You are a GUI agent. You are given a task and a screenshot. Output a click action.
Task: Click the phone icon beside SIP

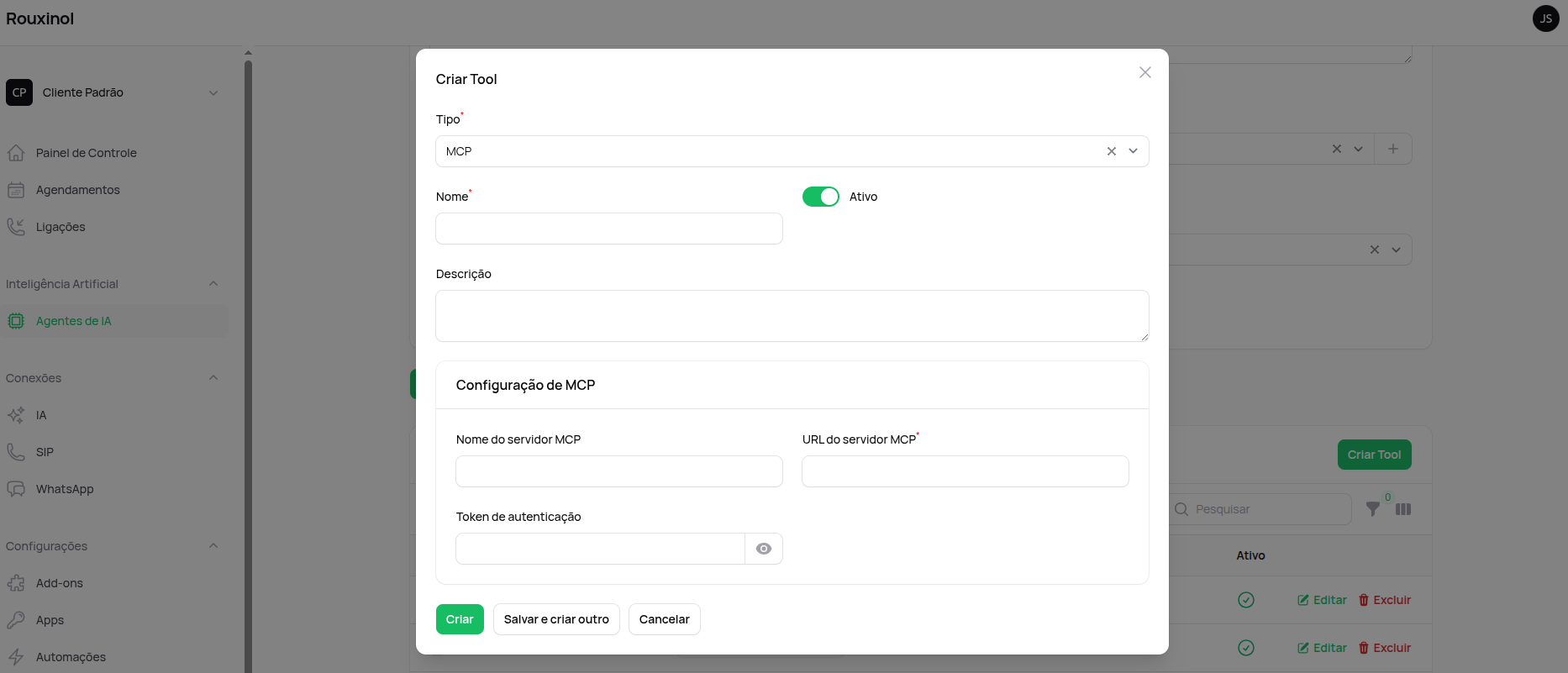pyautogui.click(x=16, y=452)
